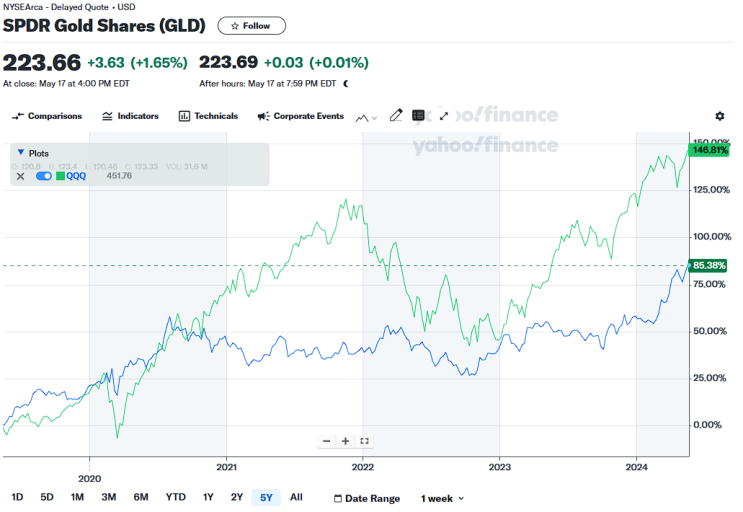Click the 223.69 after-hours price

228,63
